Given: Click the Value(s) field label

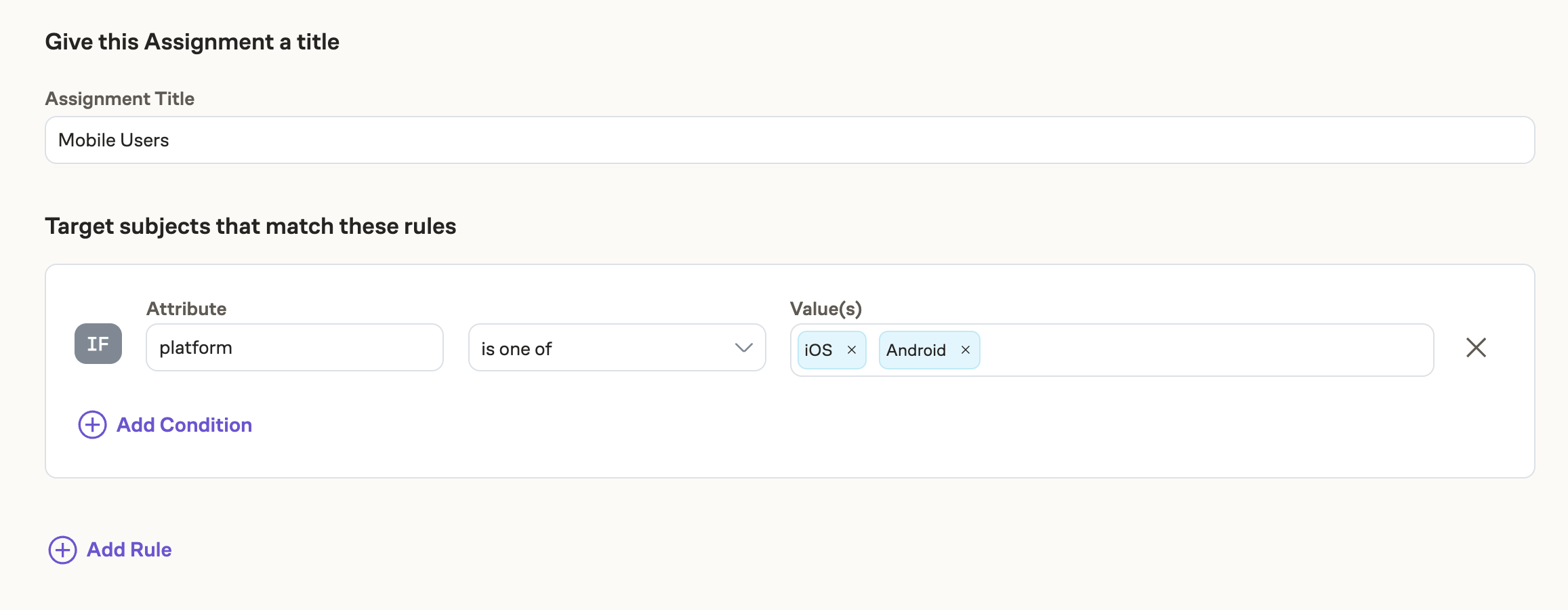Looking at the screenshot, I should (825, 309).
